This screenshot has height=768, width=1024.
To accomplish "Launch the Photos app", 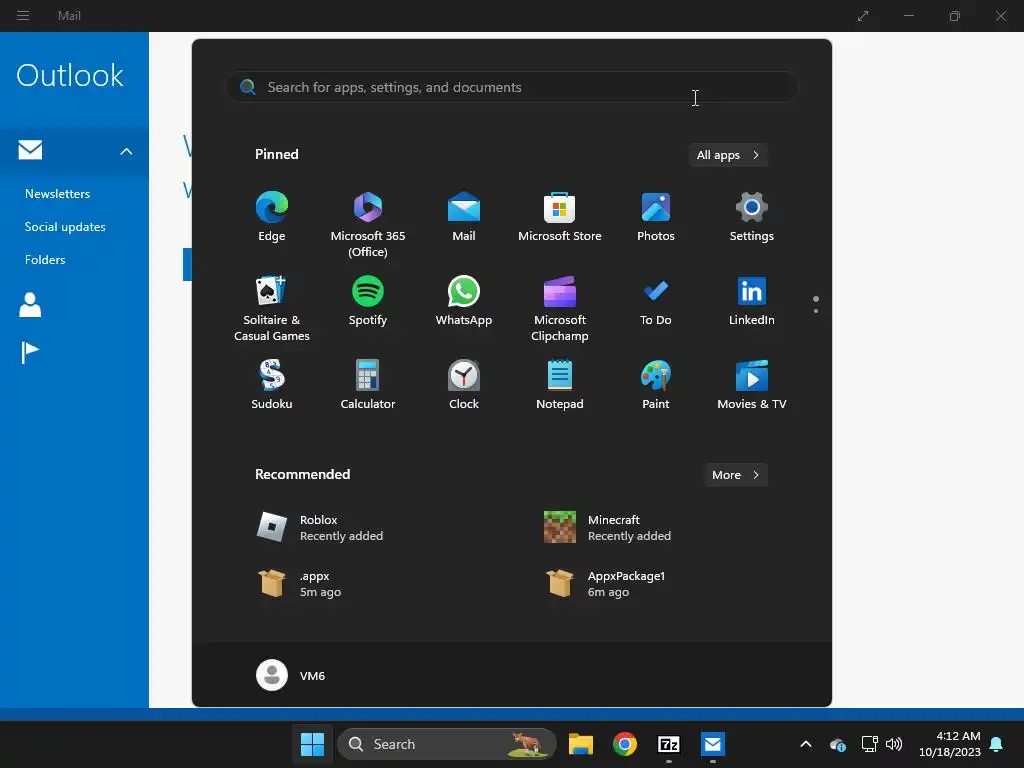I will [656, 217].
